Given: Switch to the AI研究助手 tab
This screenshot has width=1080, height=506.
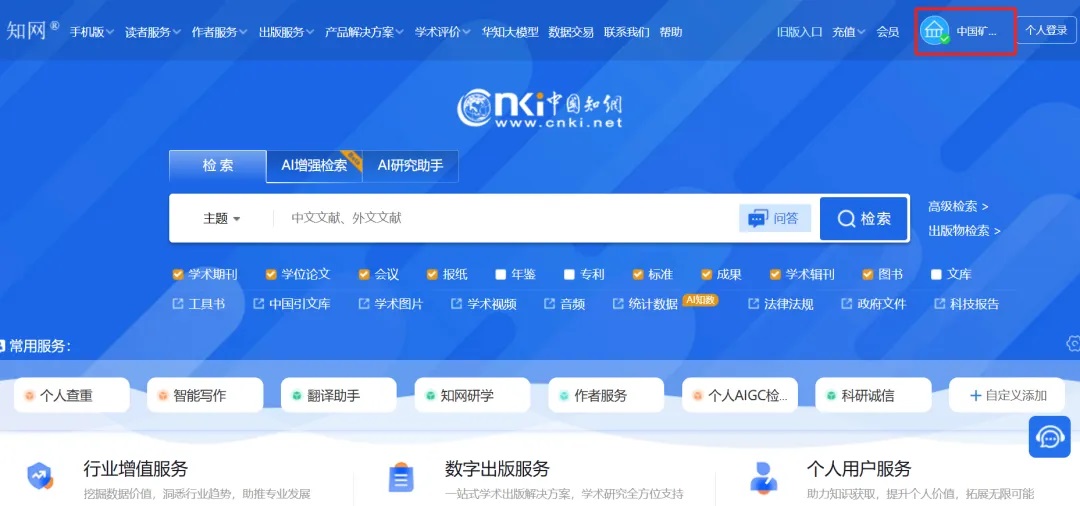Looking at the screenshot, I should point(411,166).
